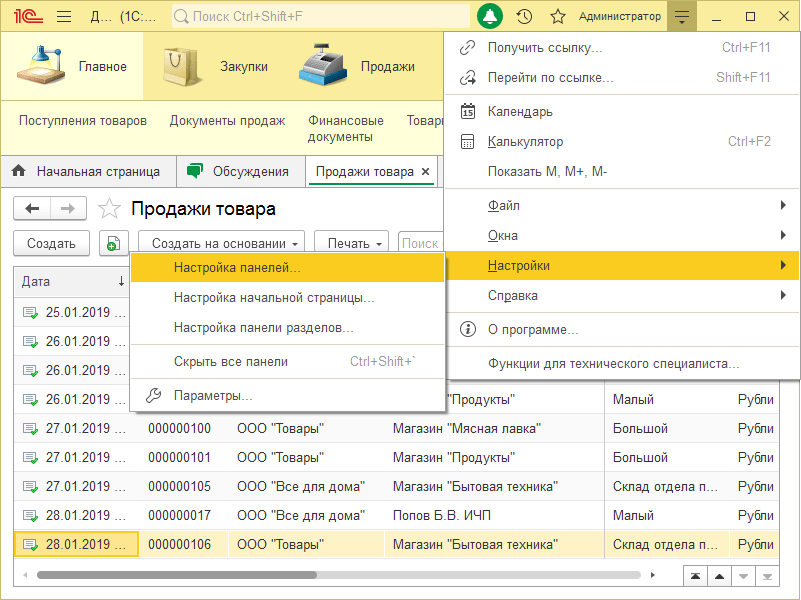The width and height of the screenshot is (801, 600).
Task: Jump to last list record button
Action: pos(767,576)
